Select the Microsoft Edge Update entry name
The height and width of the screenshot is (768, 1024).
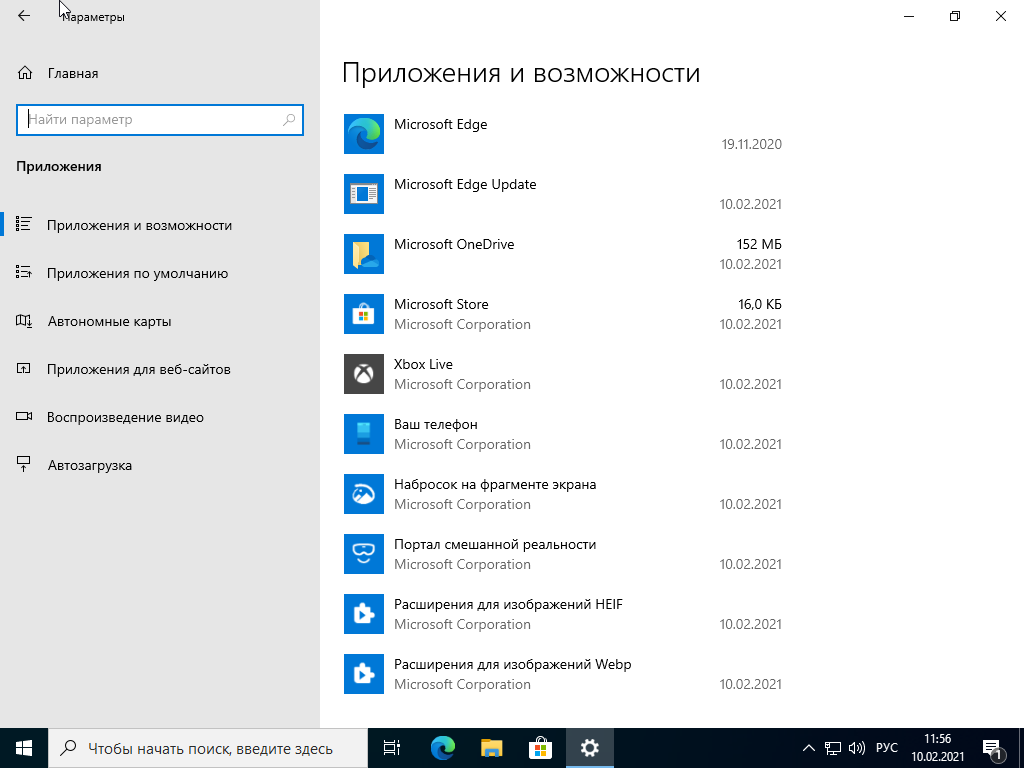click(465, 184)
